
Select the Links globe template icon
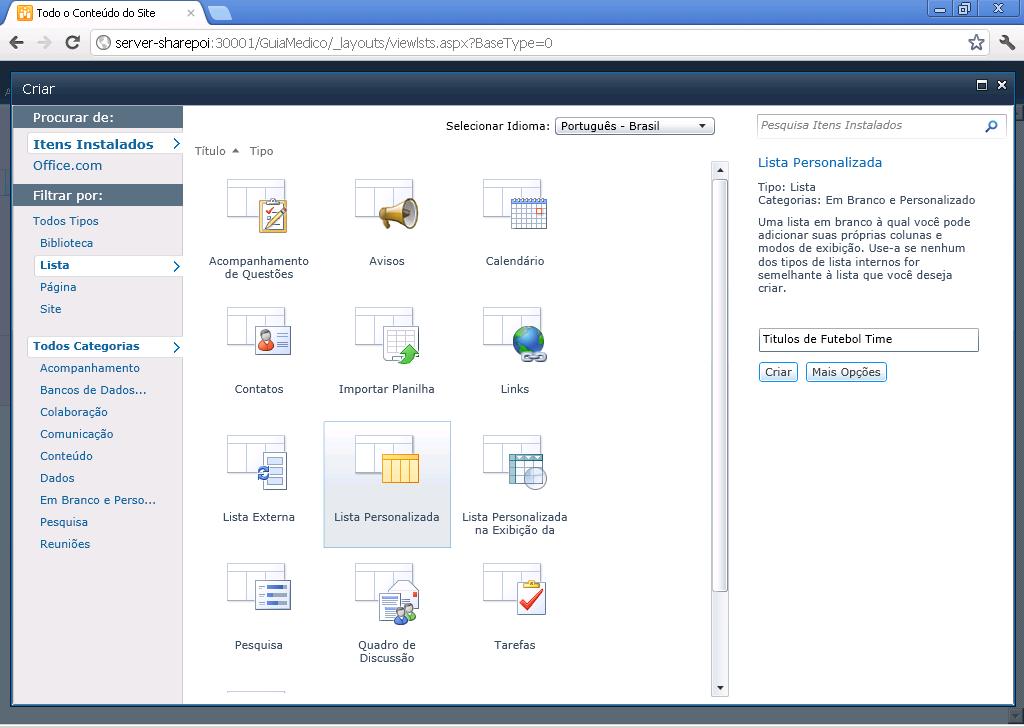[514, 335]
